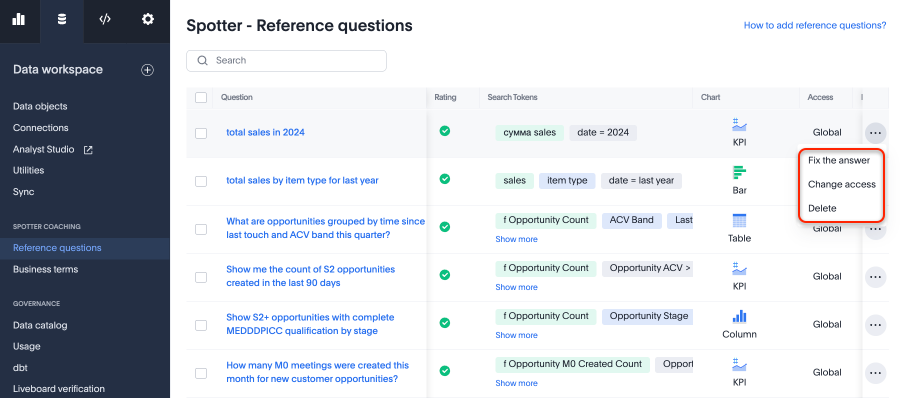Click green rating check for M0 meetings row

click(445, 371)
